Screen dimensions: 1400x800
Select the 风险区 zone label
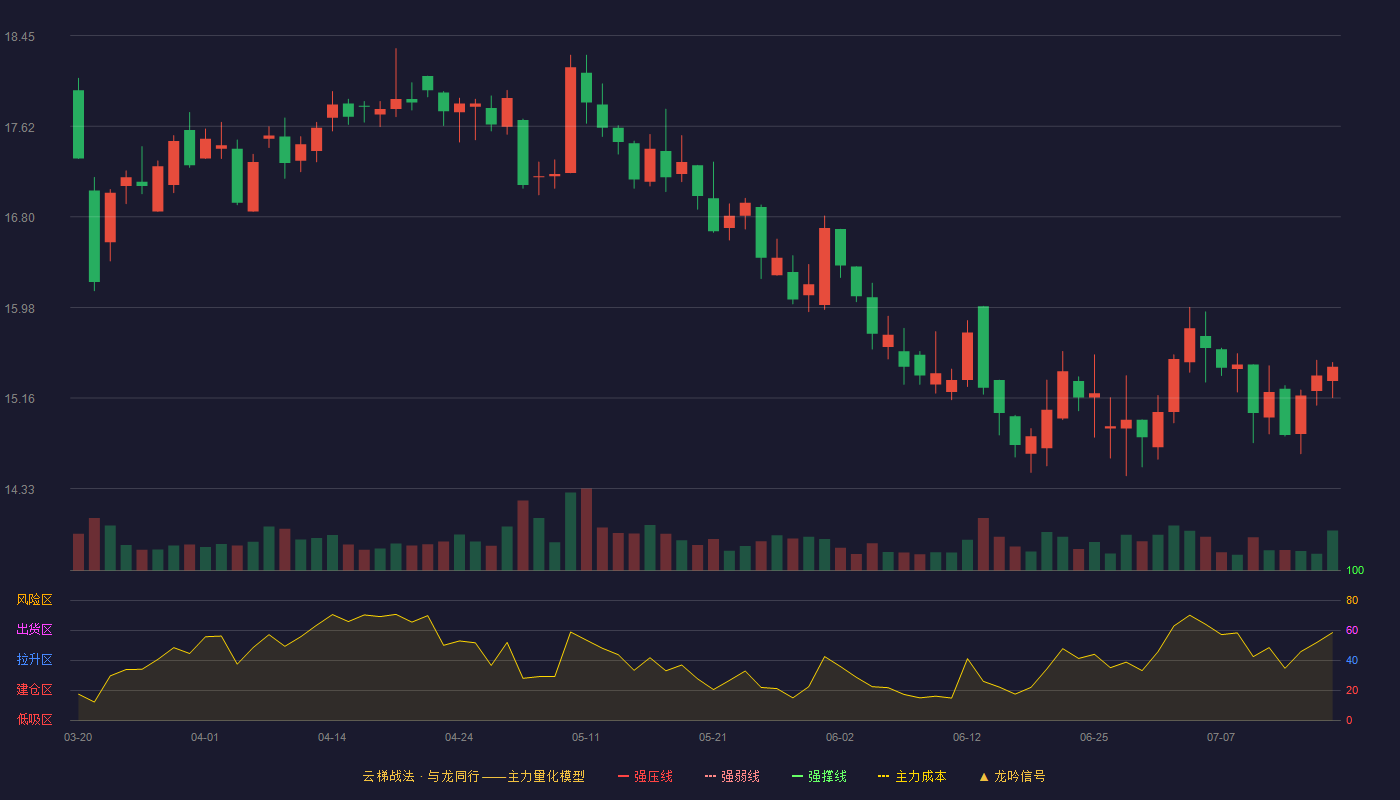click(34, 600)
